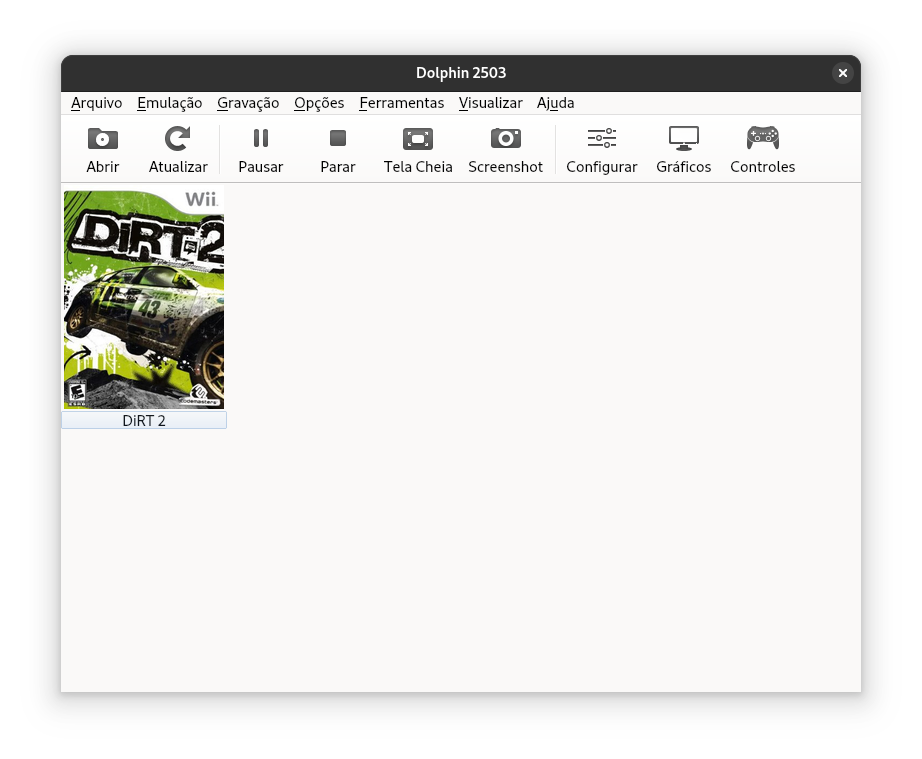Open Gráficos monitor icon
Screen dimensions: 922x759
tap(683, 138)
